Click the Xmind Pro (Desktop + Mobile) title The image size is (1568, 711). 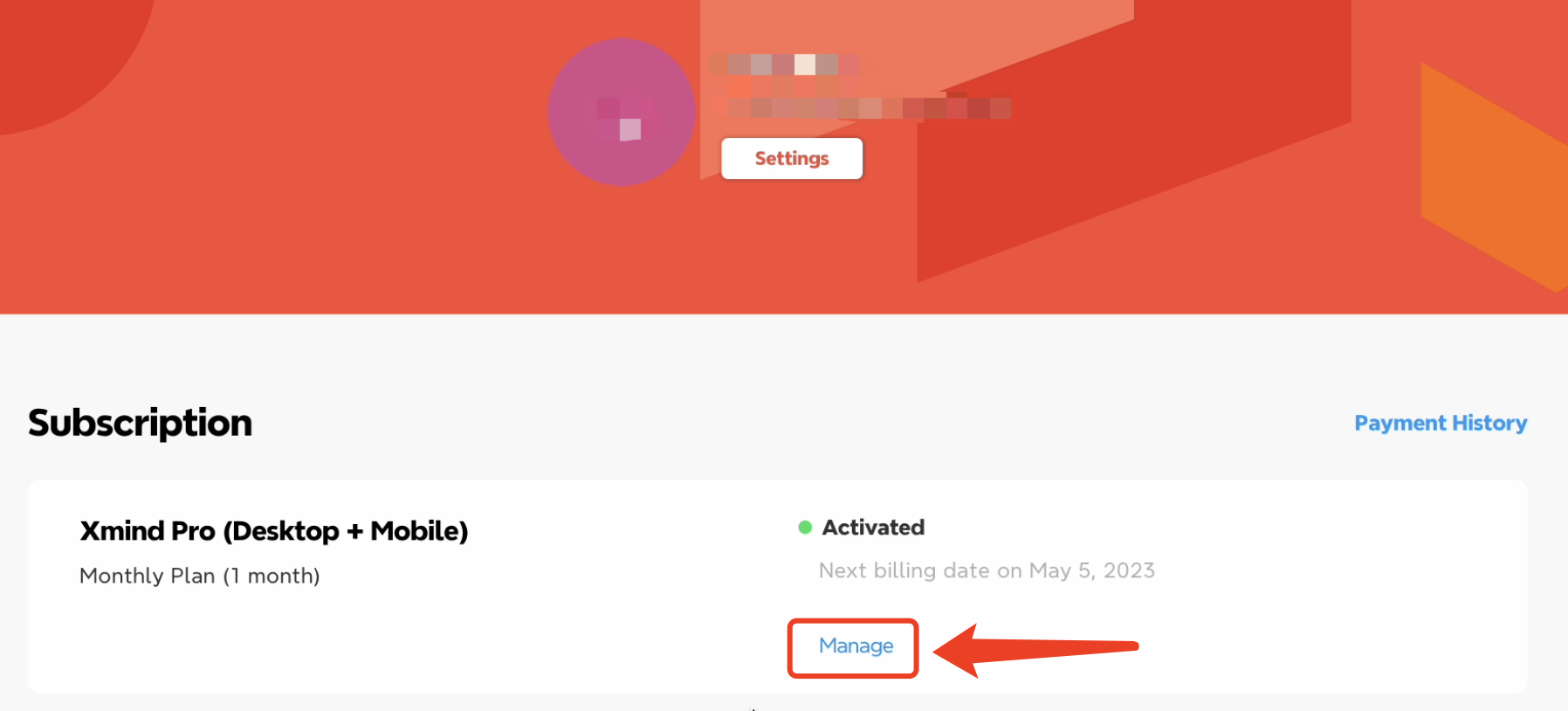pos(274,531)
